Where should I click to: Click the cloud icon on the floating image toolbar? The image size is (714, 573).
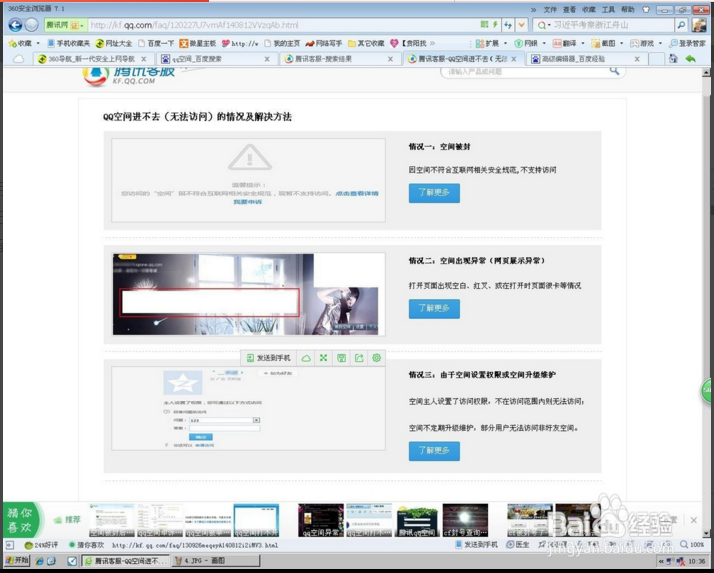coord(306,358)
